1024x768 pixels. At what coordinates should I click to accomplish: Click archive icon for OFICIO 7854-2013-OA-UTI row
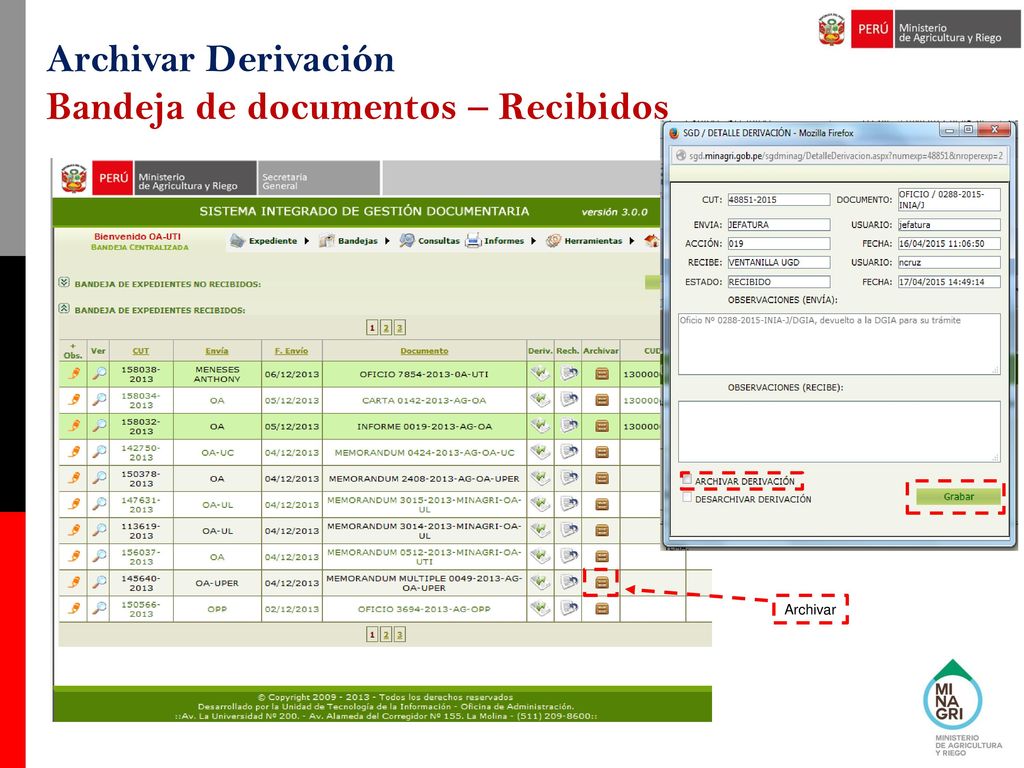tap(601, 374)
